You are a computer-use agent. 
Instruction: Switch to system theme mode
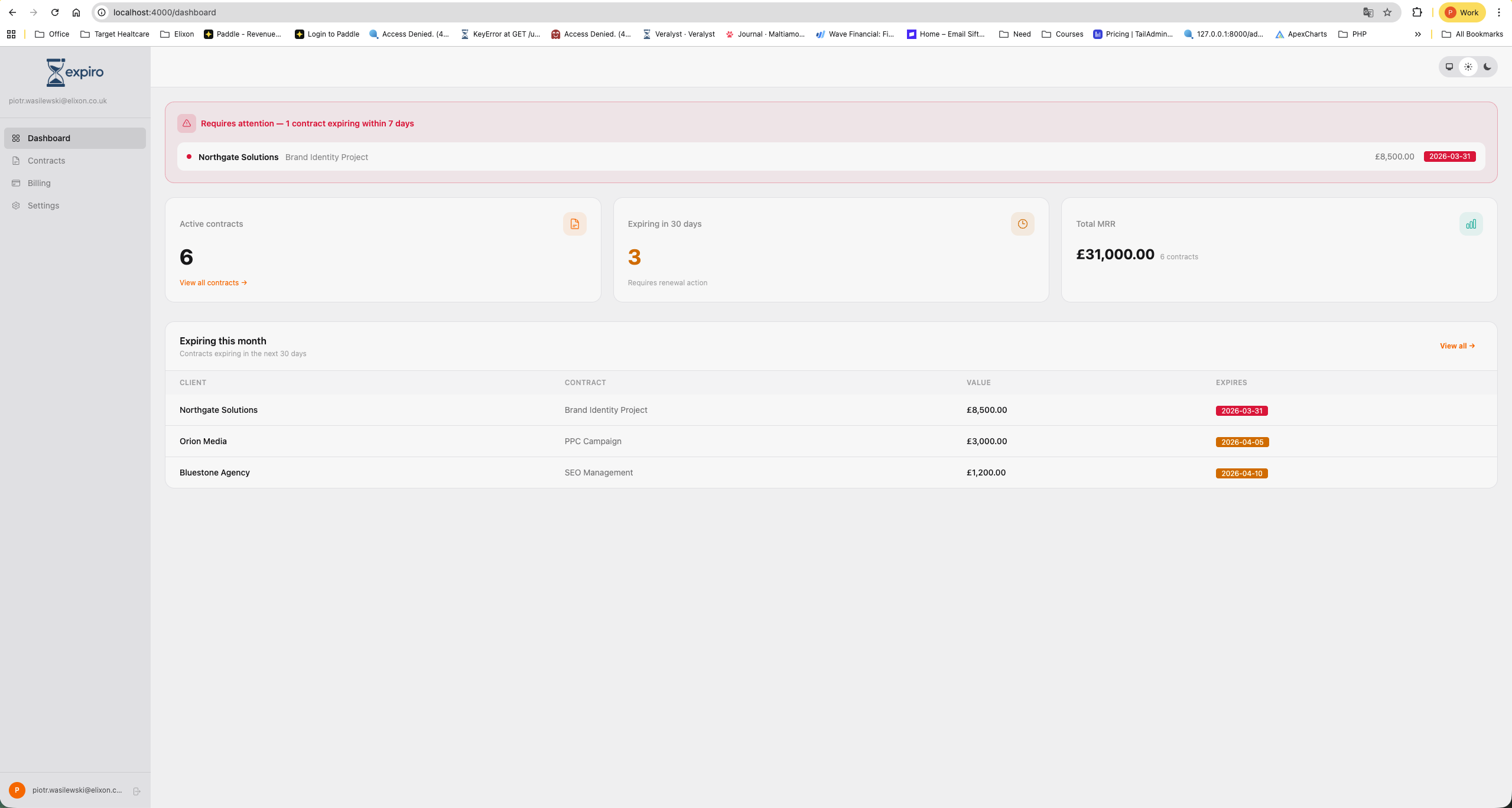1449,67
